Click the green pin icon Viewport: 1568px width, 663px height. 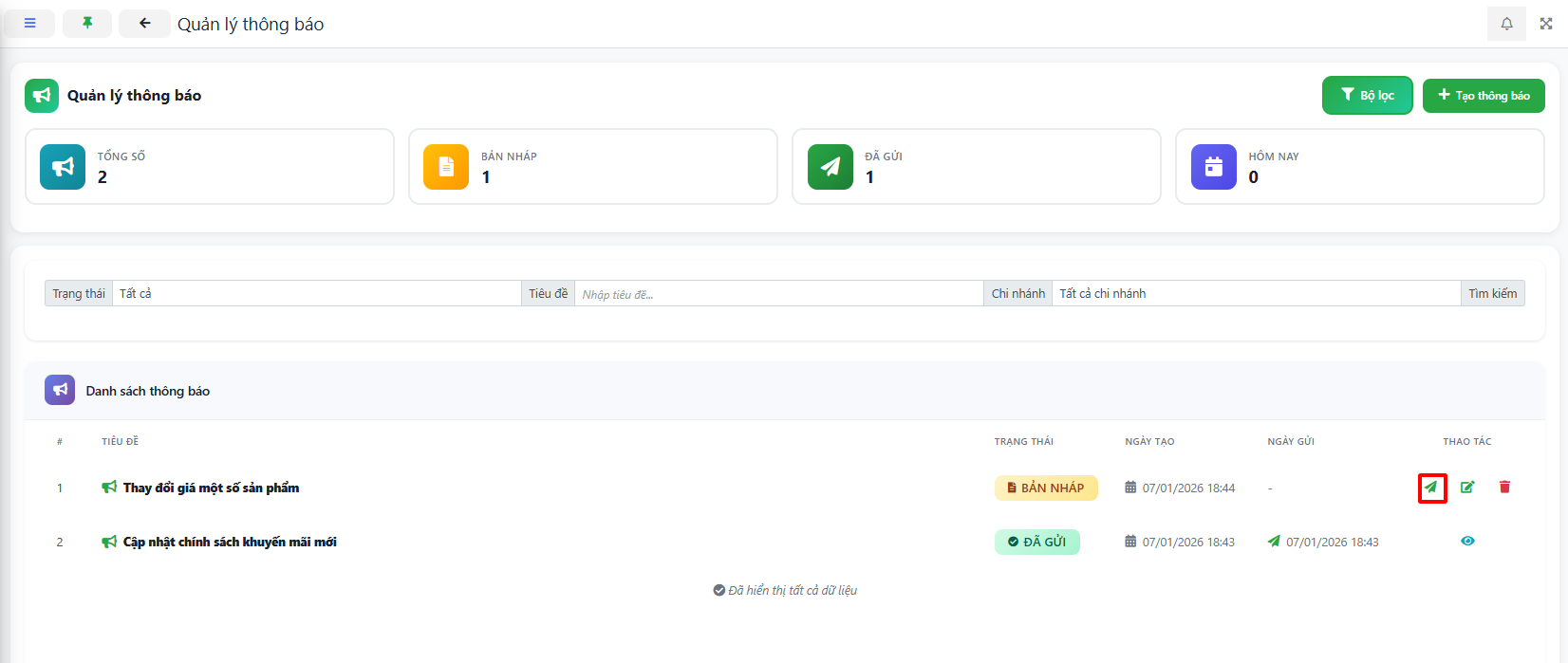click(87, 24)
